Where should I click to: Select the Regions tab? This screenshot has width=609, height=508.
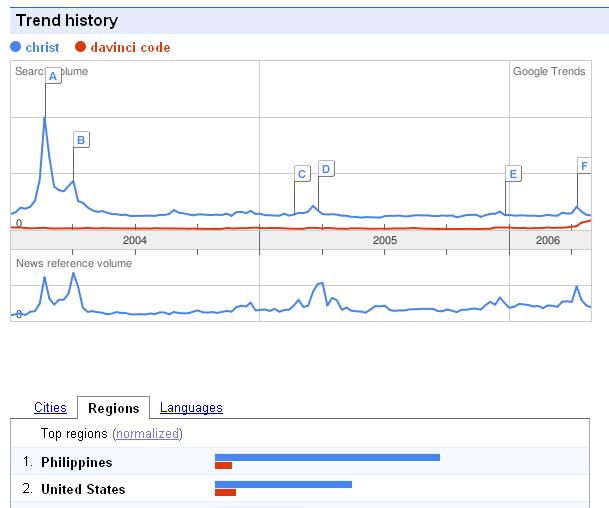pyautogui.click(x=113, y=408)
